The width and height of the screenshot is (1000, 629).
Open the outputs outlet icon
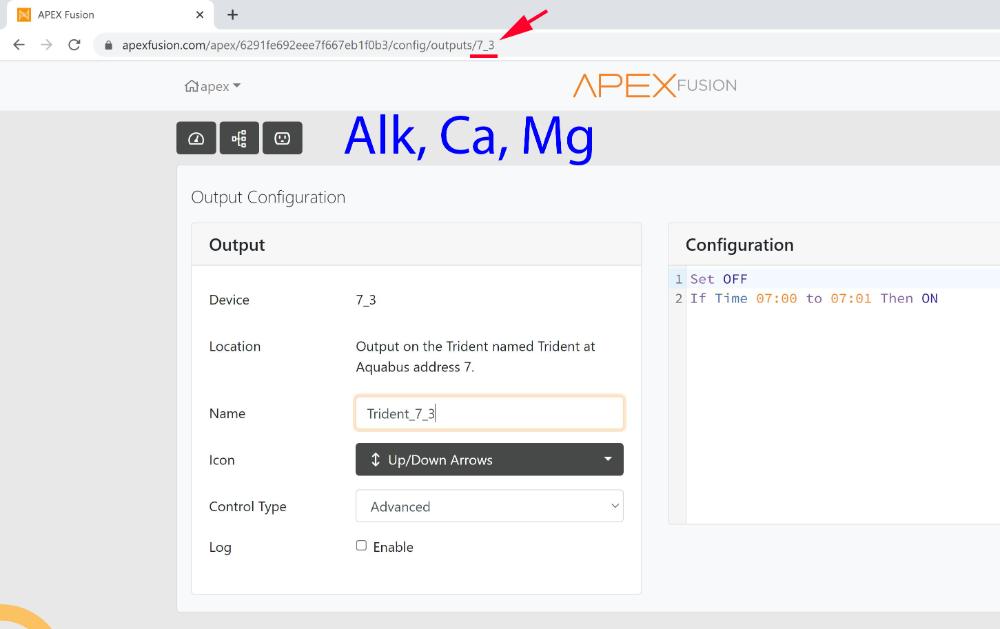pyautogui.click(x=283, y=138)
